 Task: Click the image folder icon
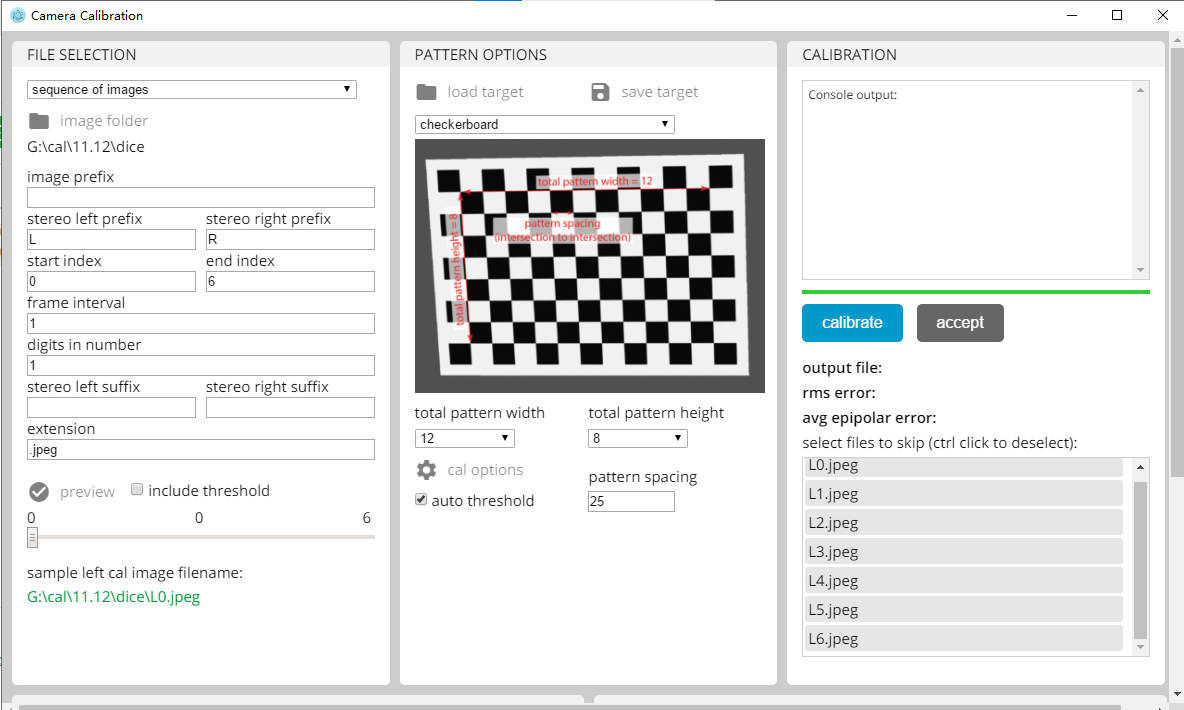(x=39, y=121)
